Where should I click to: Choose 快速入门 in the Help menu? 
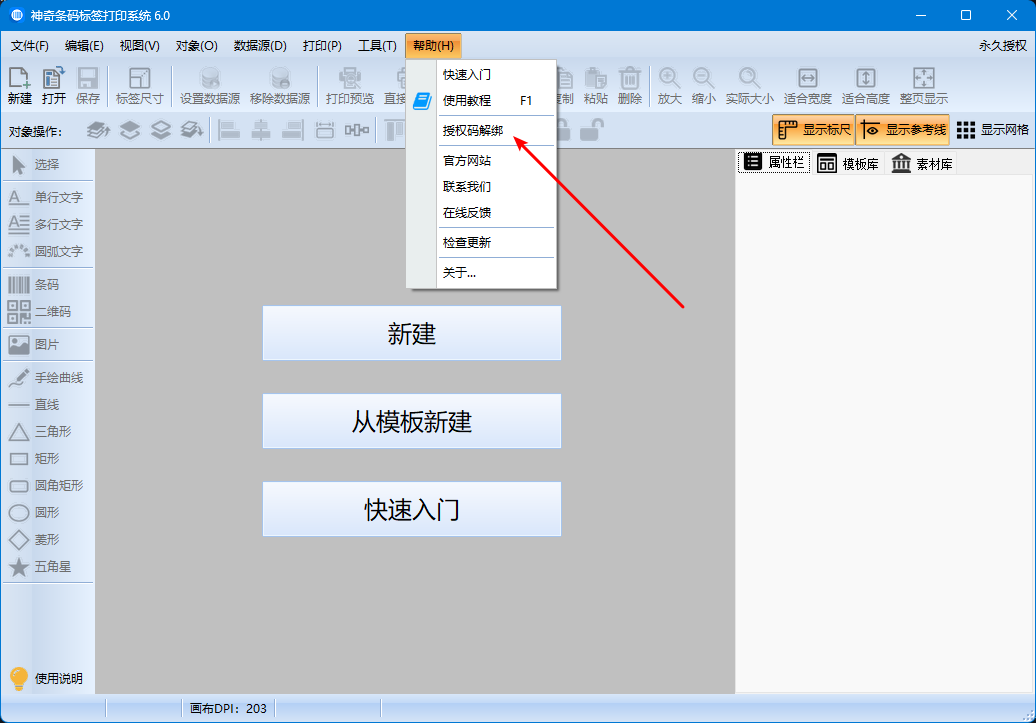click(x=482, y=75)
